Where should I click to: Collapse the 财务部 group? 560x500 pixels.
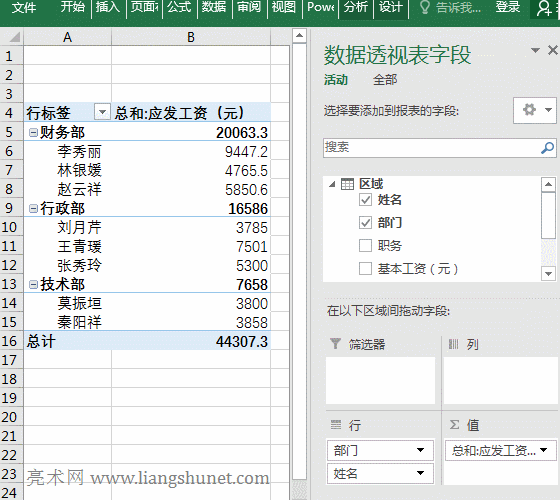click(x=33, y=133)
